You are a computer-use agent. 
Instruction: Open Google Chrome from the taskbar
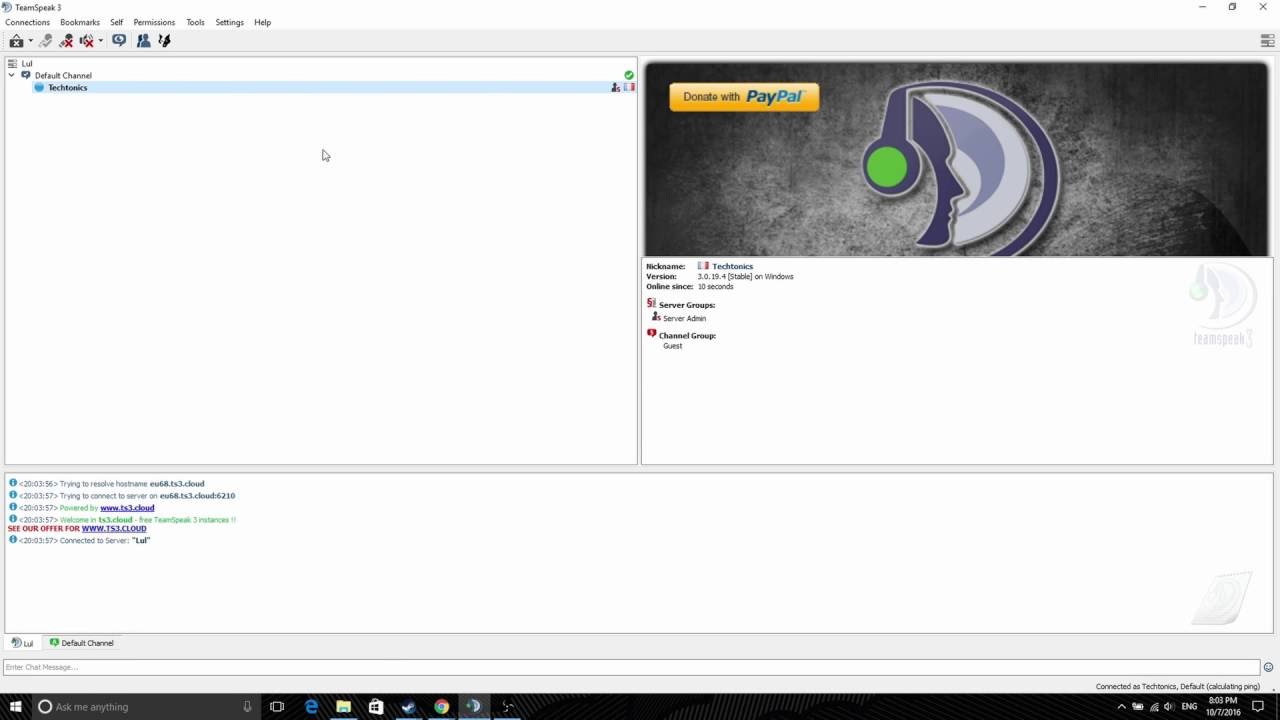point(441,706)
